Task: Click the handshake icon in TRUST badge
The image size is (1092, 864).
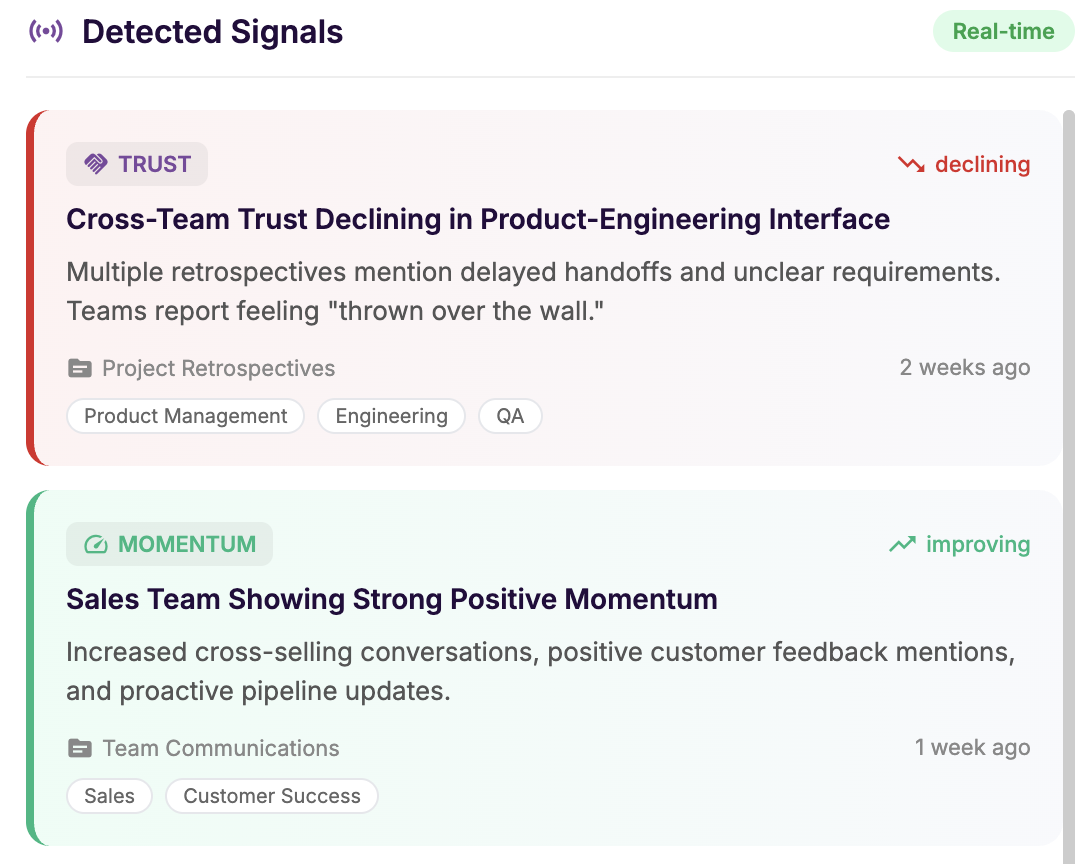Action: [x=96, y=164]
